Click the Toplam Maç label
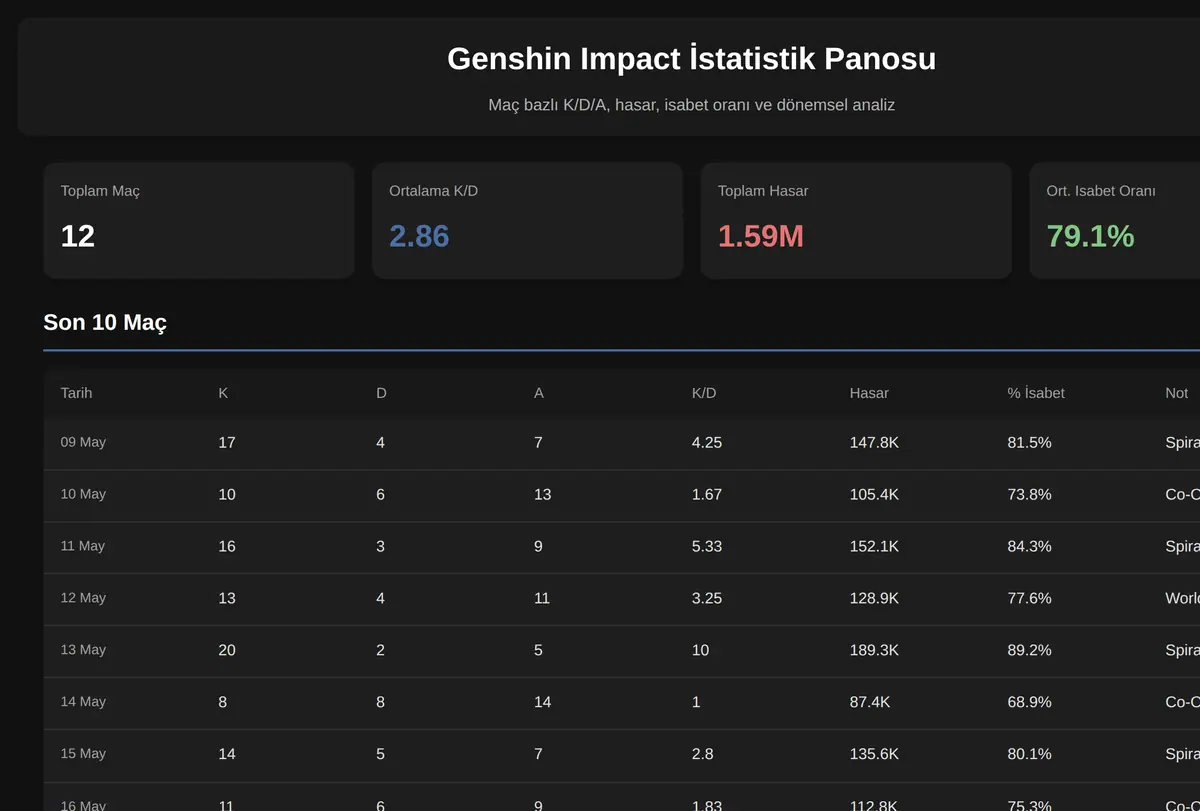The width and height of the screenshot is (1200, 811). (100, 191)
